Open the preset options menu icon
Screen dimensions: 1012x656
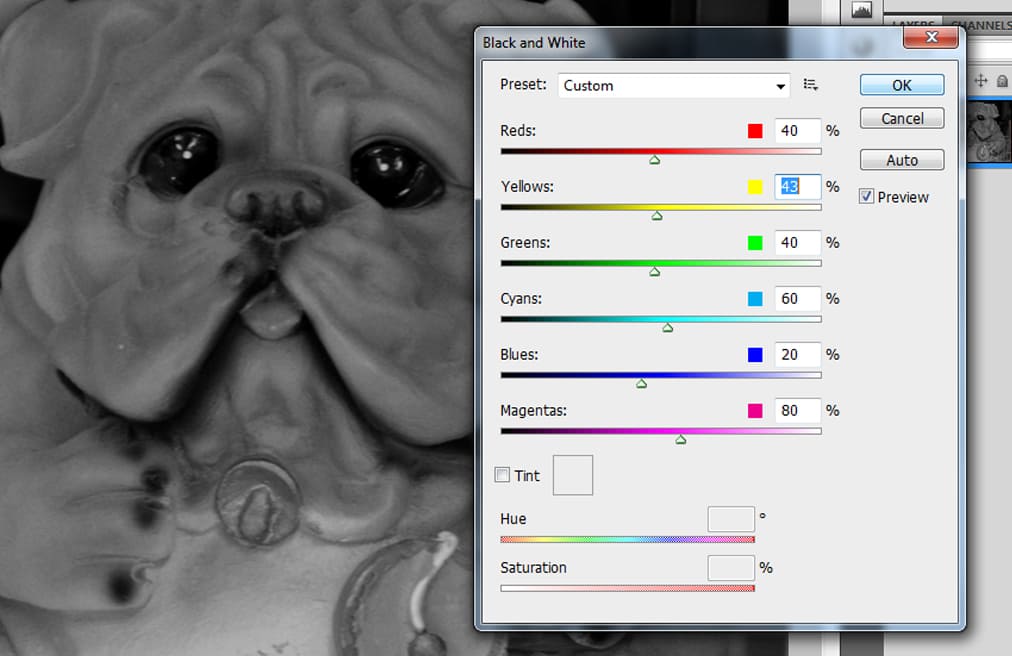pos(811,86)
